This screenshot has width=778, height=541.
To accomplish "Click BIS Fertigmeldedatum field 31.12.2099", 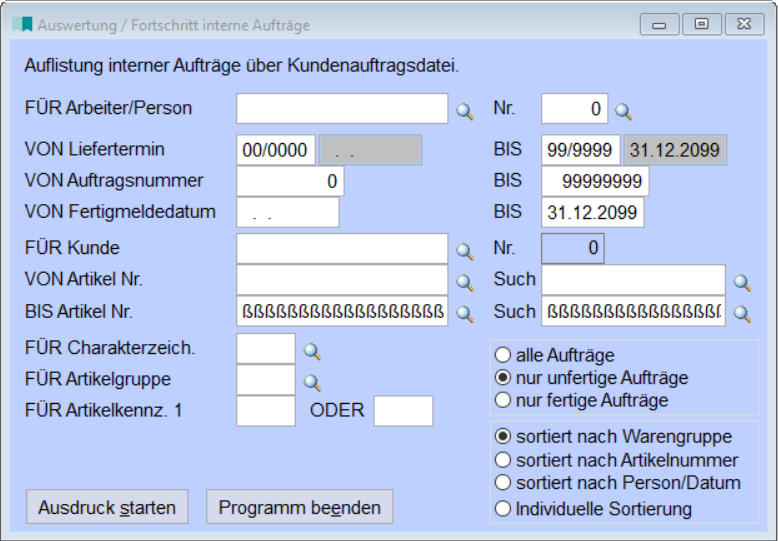I will 592,212.
